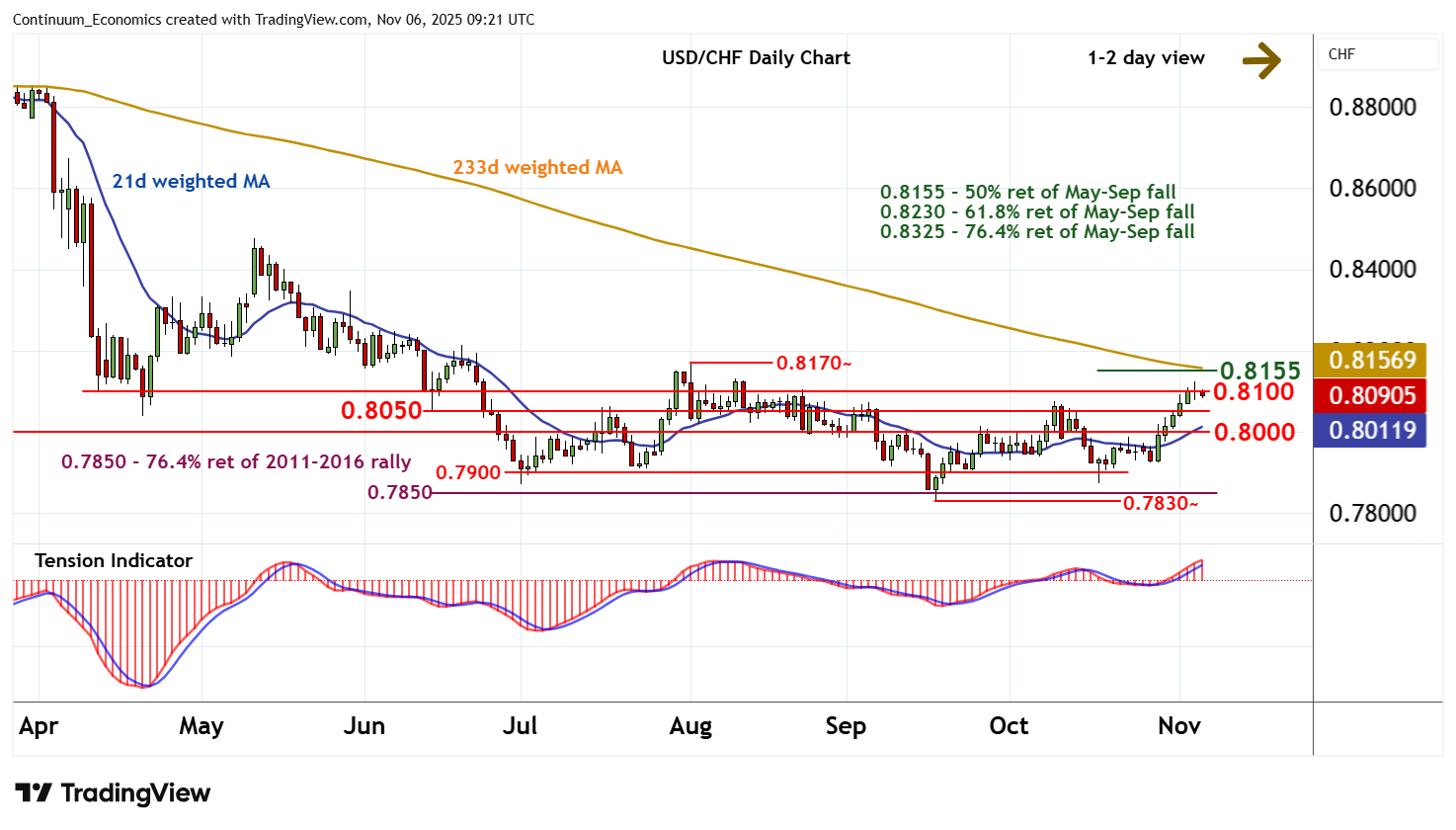Select the Tension Indicator panel title

[x=114, y=560]
